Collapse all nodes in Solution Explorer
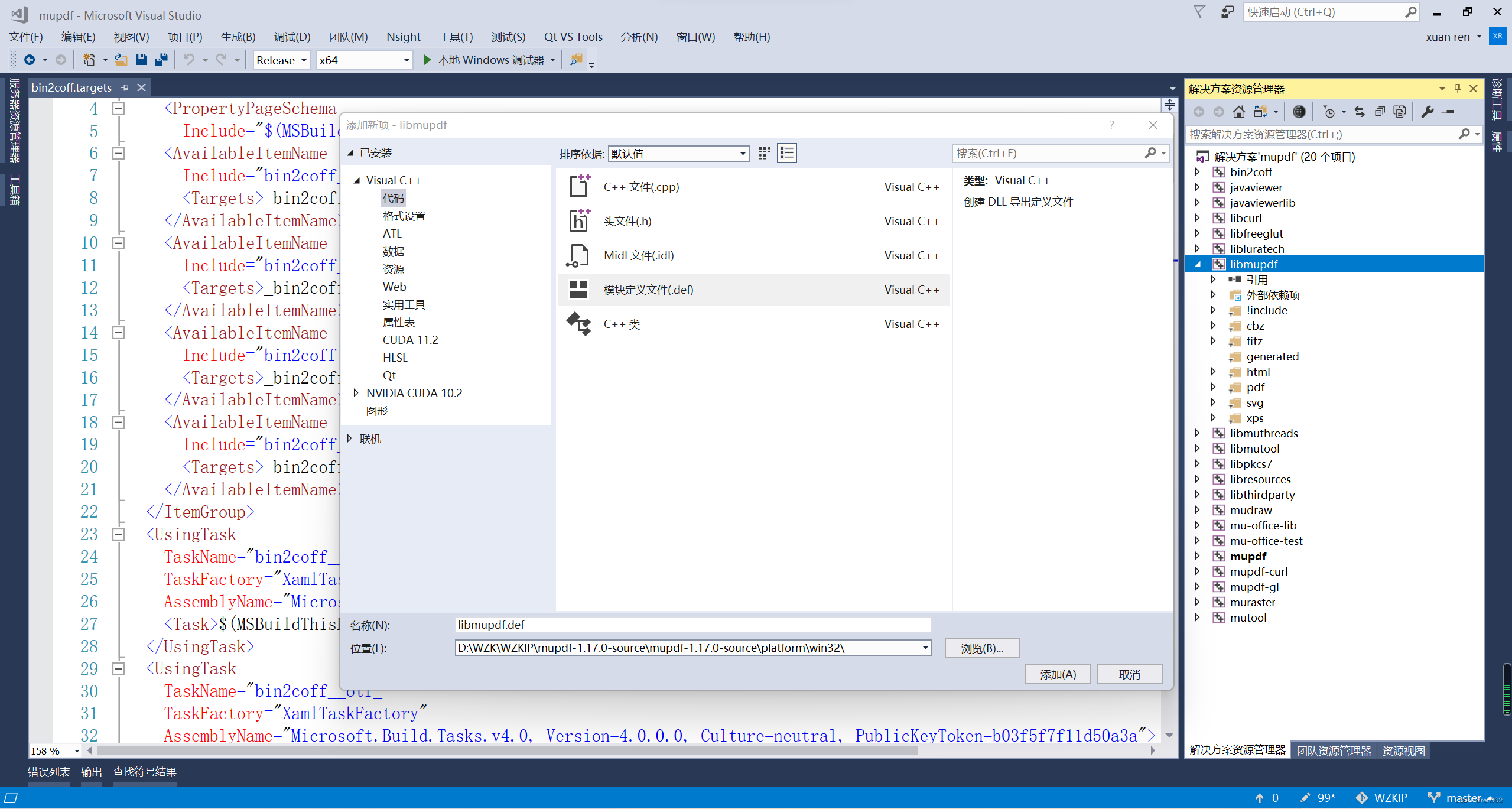Screen dimensions: 1512x809 pyautogui.click(x=1380, y=111)
